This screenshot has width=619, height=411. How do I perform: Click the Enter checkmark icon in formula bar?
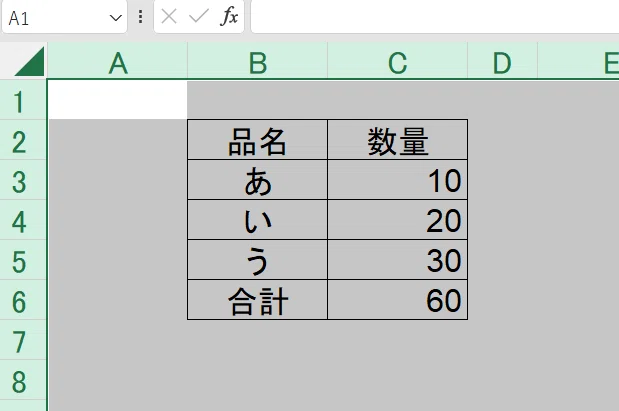pos(199,17)
